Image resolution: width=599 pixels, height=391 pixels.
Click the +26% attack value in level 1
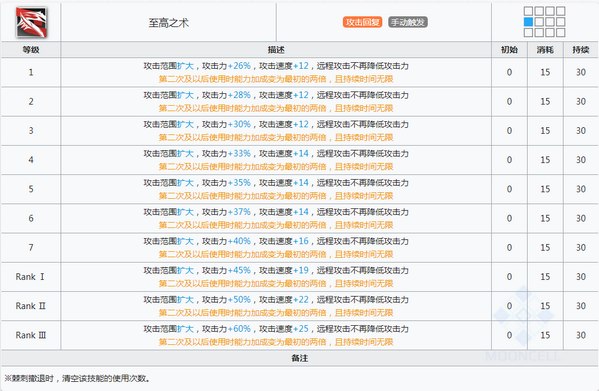[x=239, y=66]
